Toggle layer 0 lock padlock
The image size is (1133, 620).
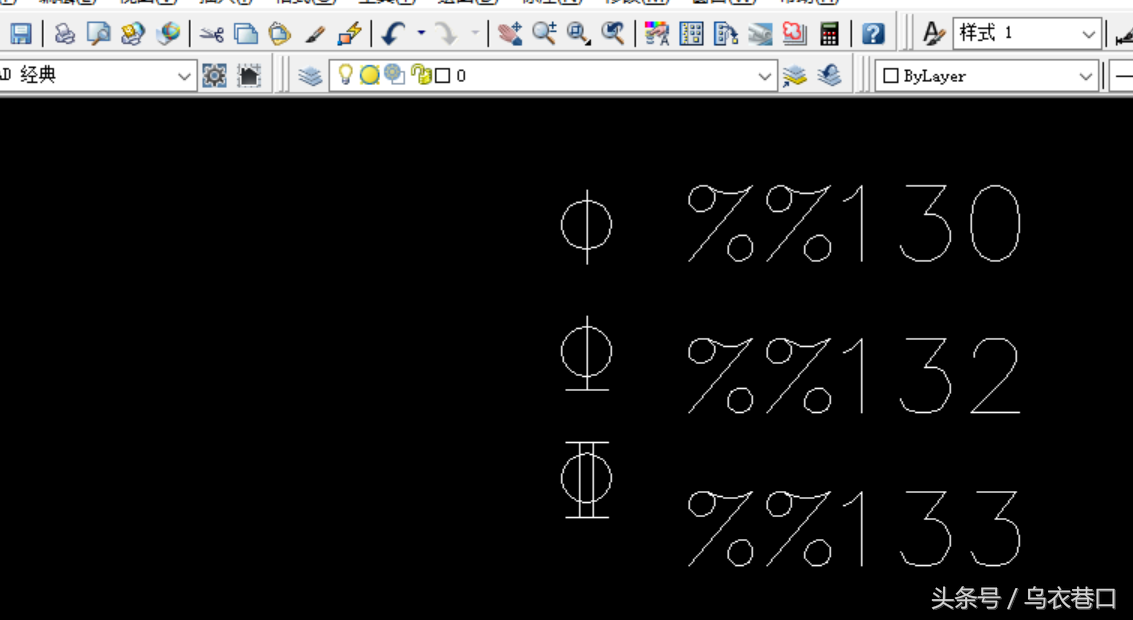pyautogui.click(x=420, y=74)
